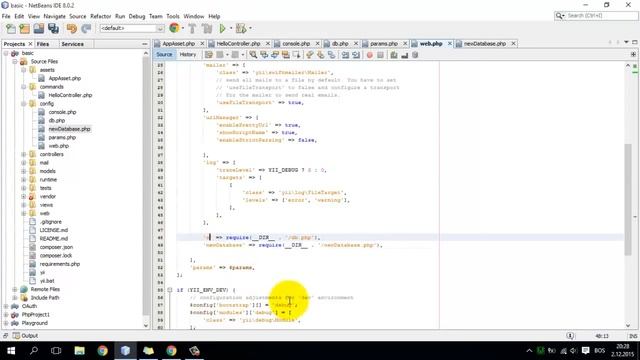Click the Comment editor toolbar icon
640x360 pixels.
(393, 55)
